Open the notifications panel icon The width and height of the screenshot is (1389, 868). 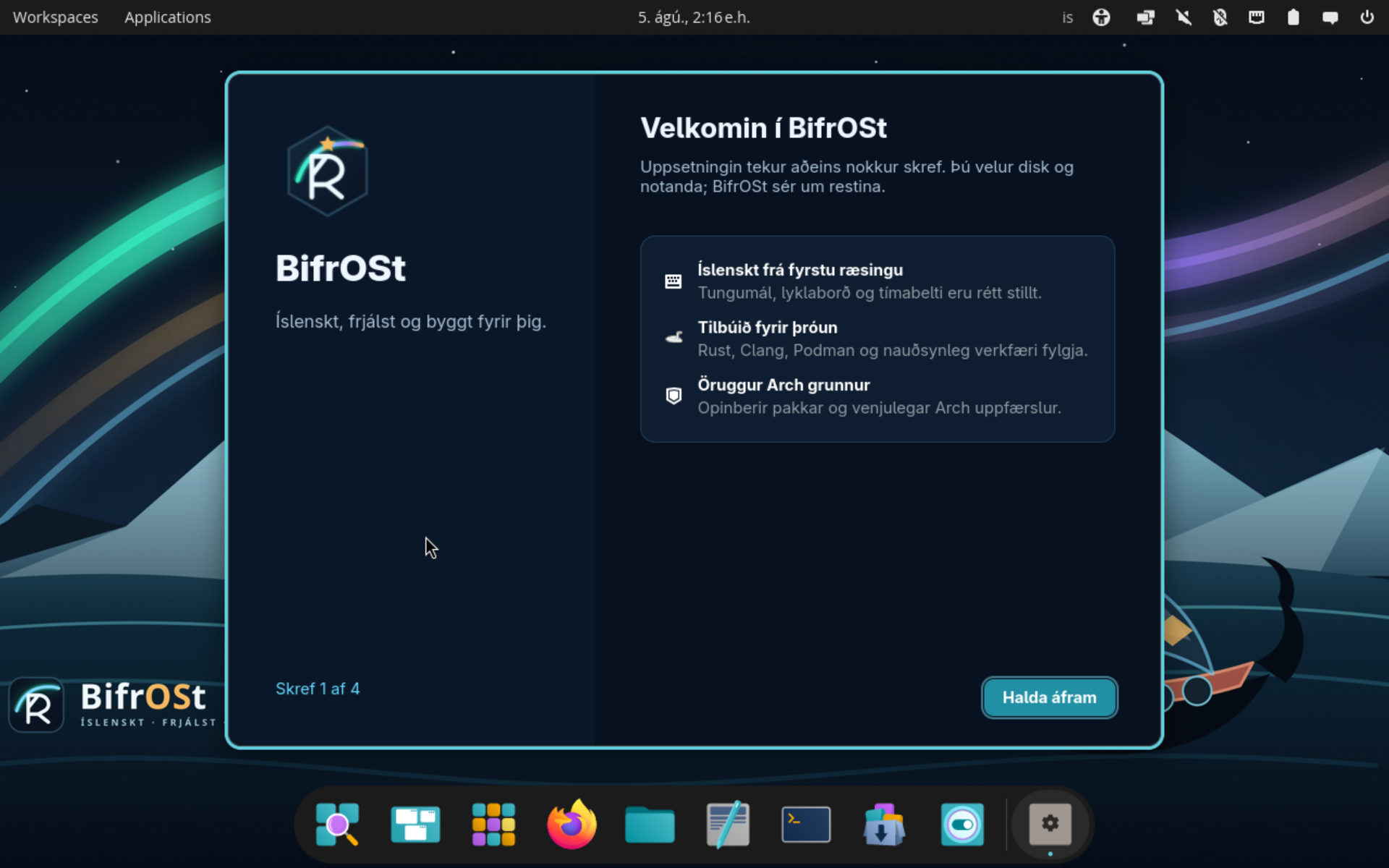pos(1330,17)
